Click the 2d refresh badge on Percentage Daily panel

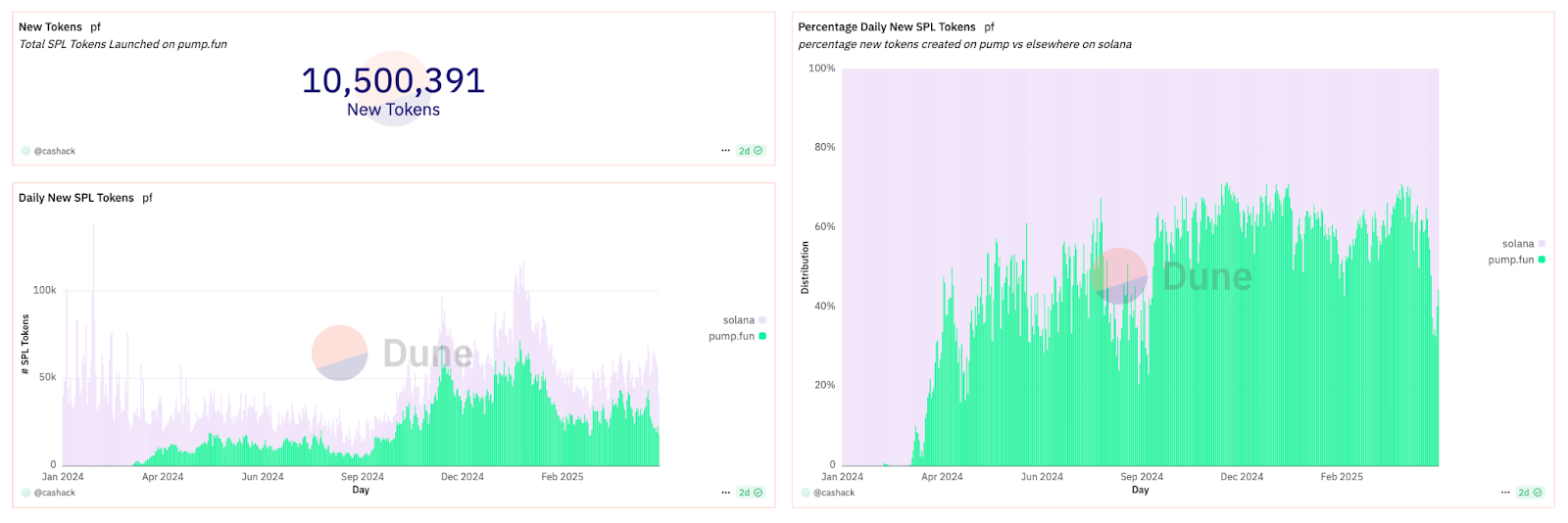1530,493
